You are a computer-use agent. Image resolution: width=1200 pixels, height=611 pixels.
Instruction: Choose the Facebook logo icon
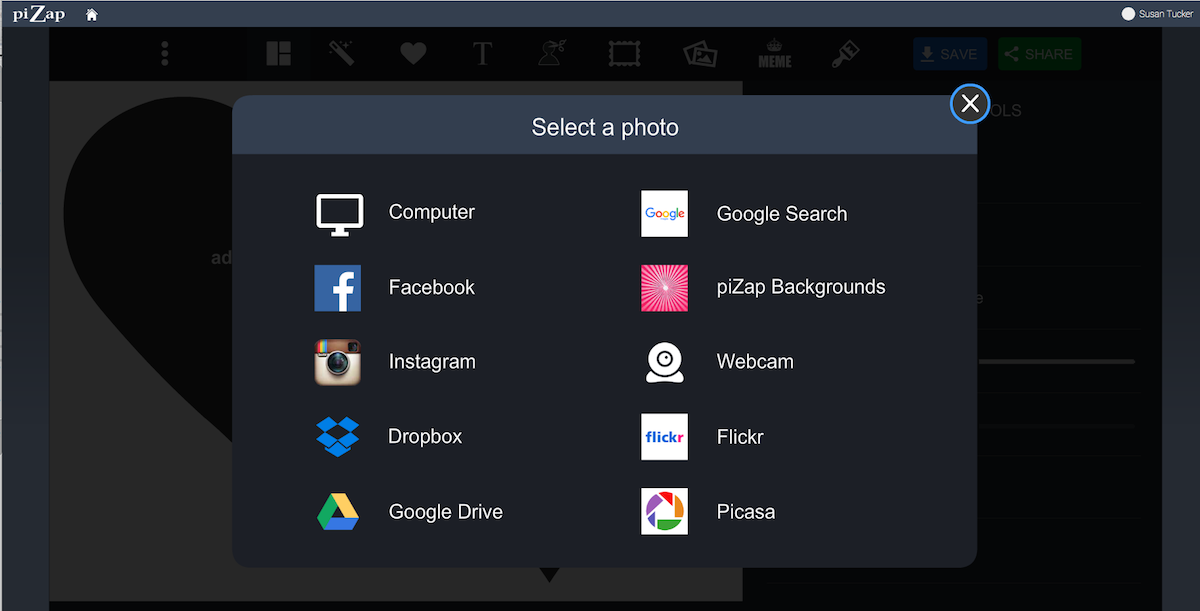(338, 288)
